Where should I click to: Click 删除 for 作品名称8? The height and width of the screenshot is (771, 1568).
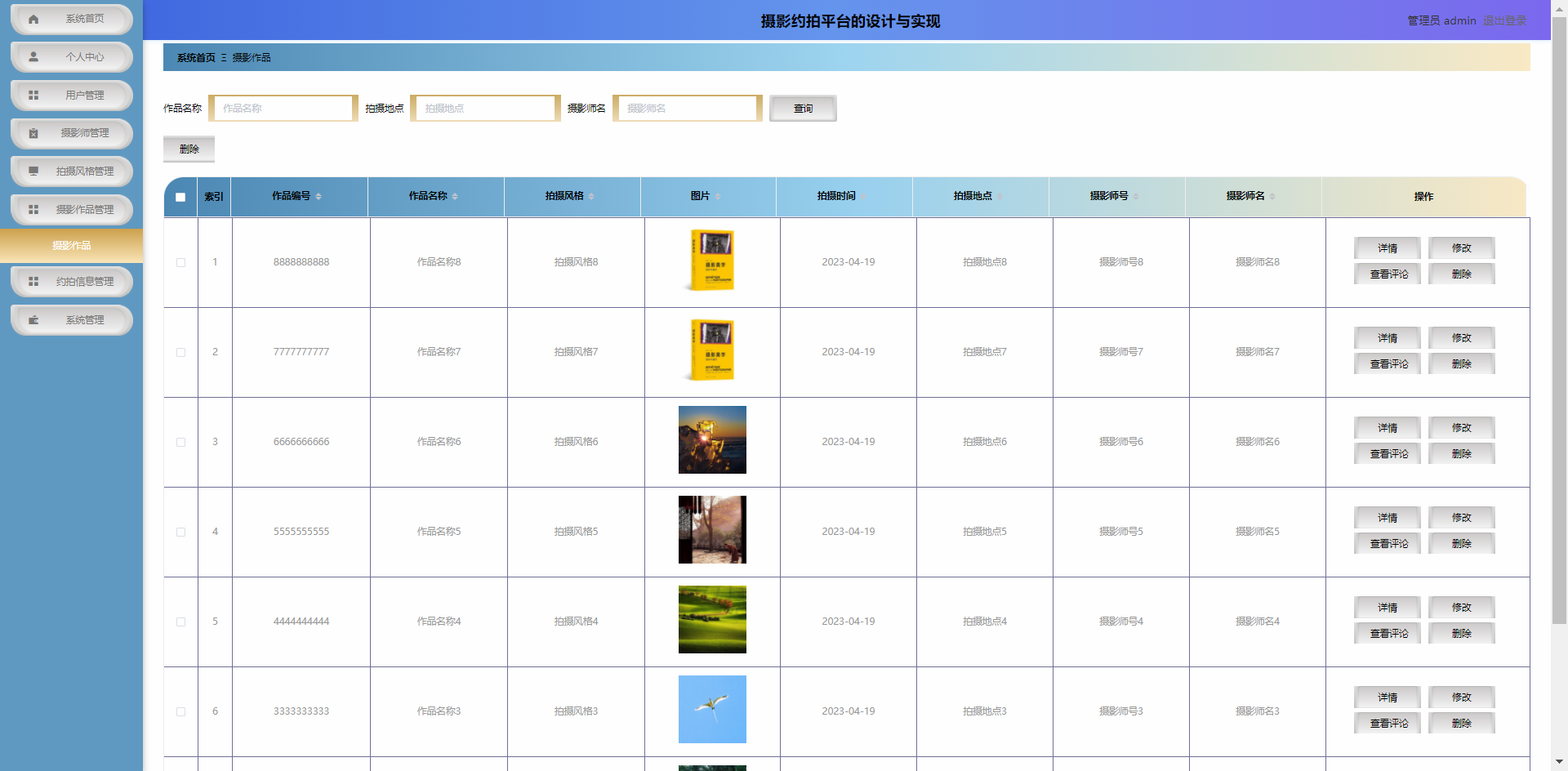[x=1462, y=274]
